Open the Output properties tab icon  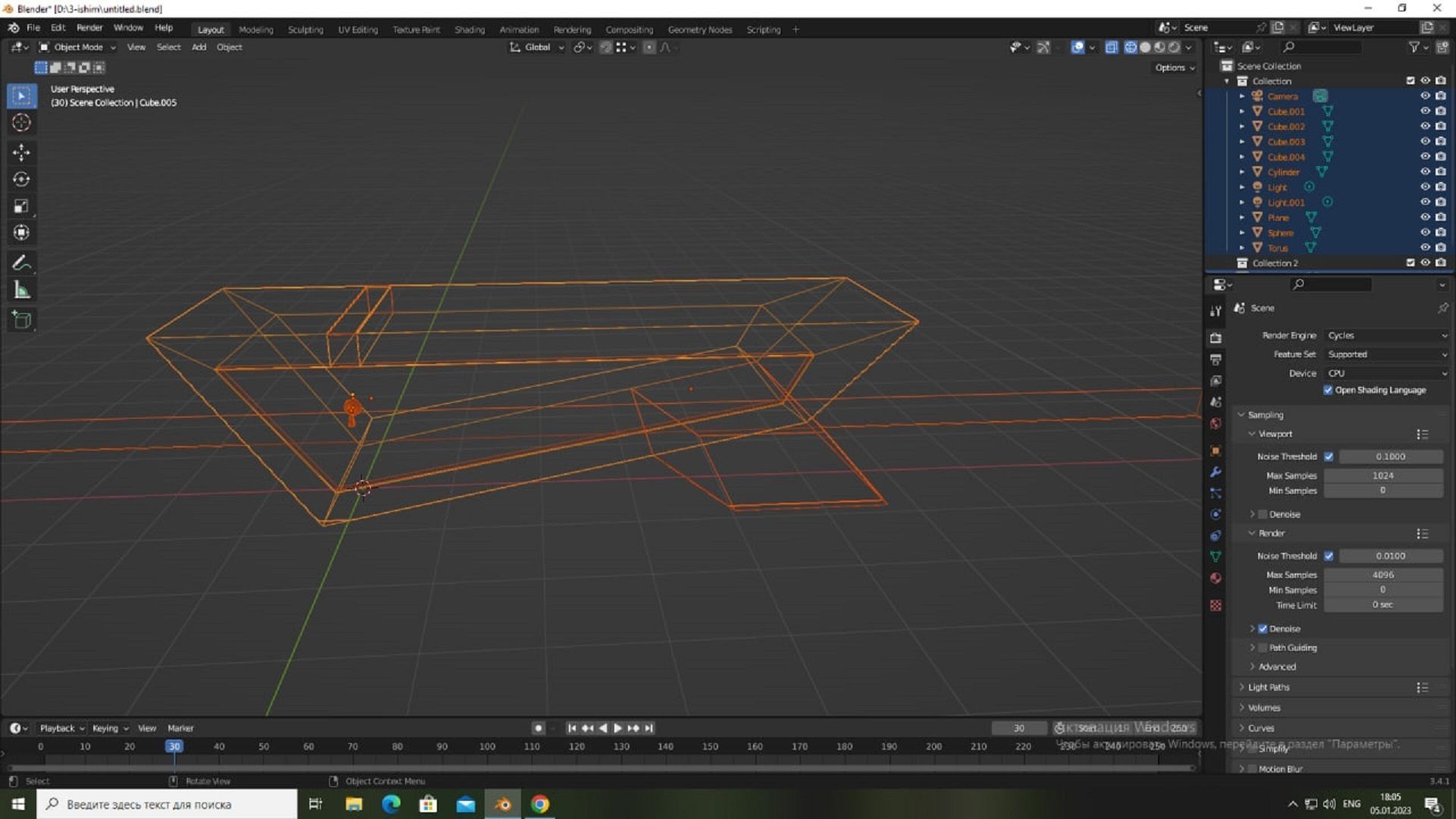1216,359
